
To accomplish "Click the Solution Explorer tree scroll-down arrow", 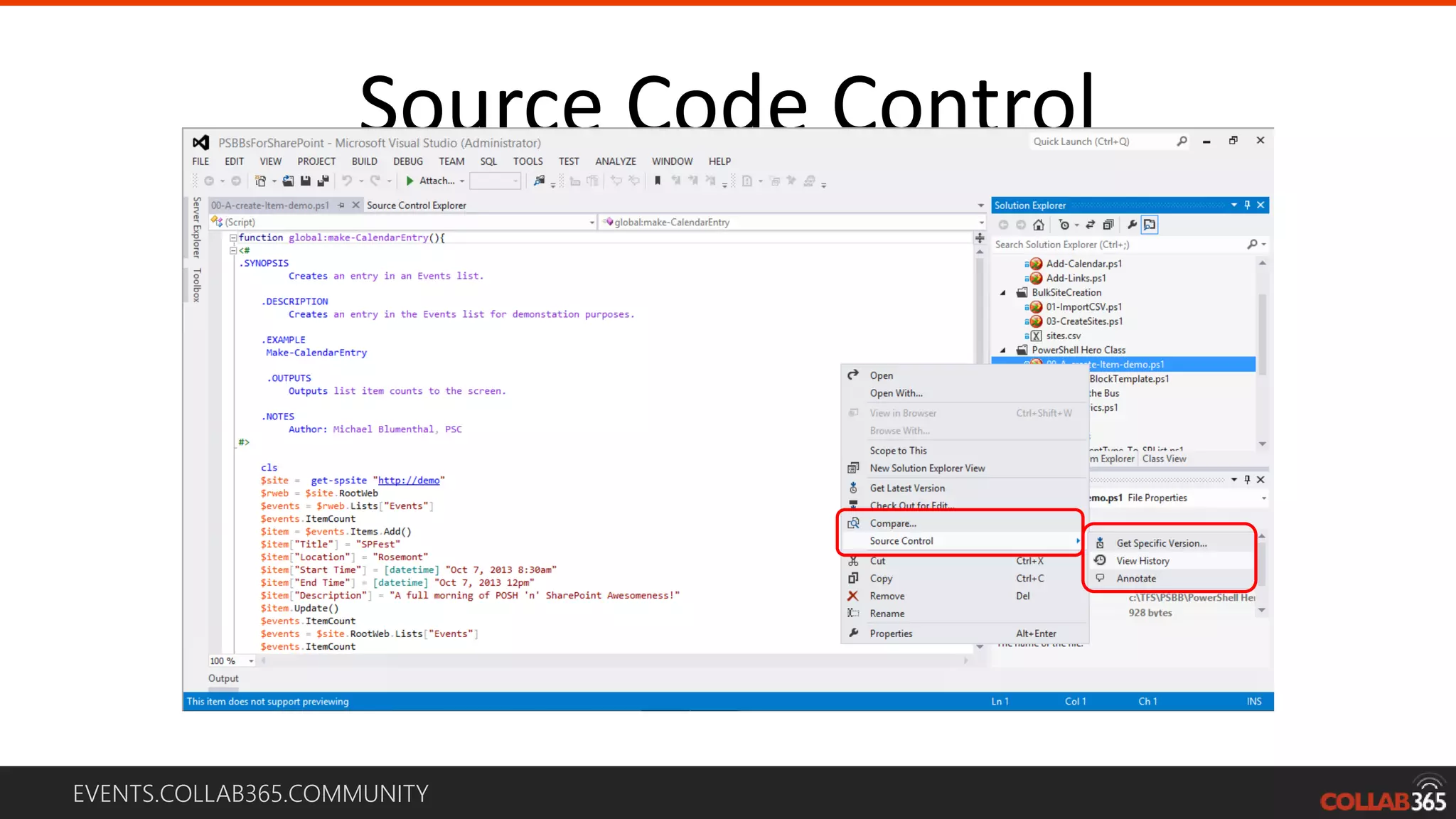I will tap(1263, 444).
